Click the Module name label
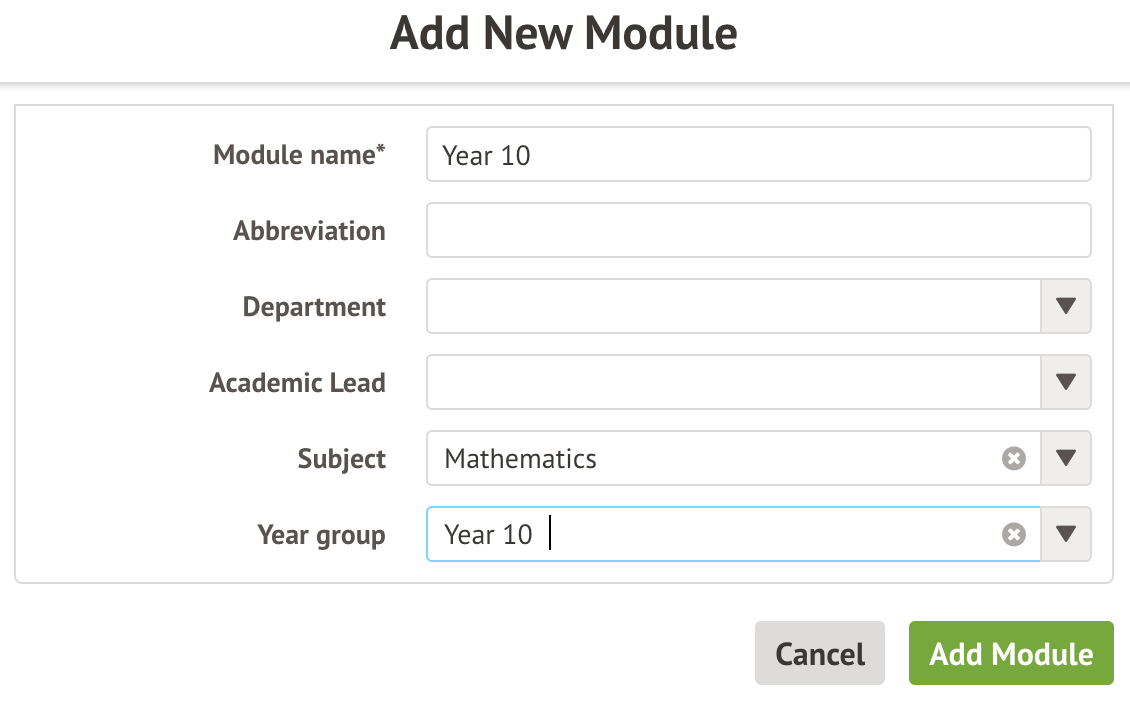 (297, 154)
